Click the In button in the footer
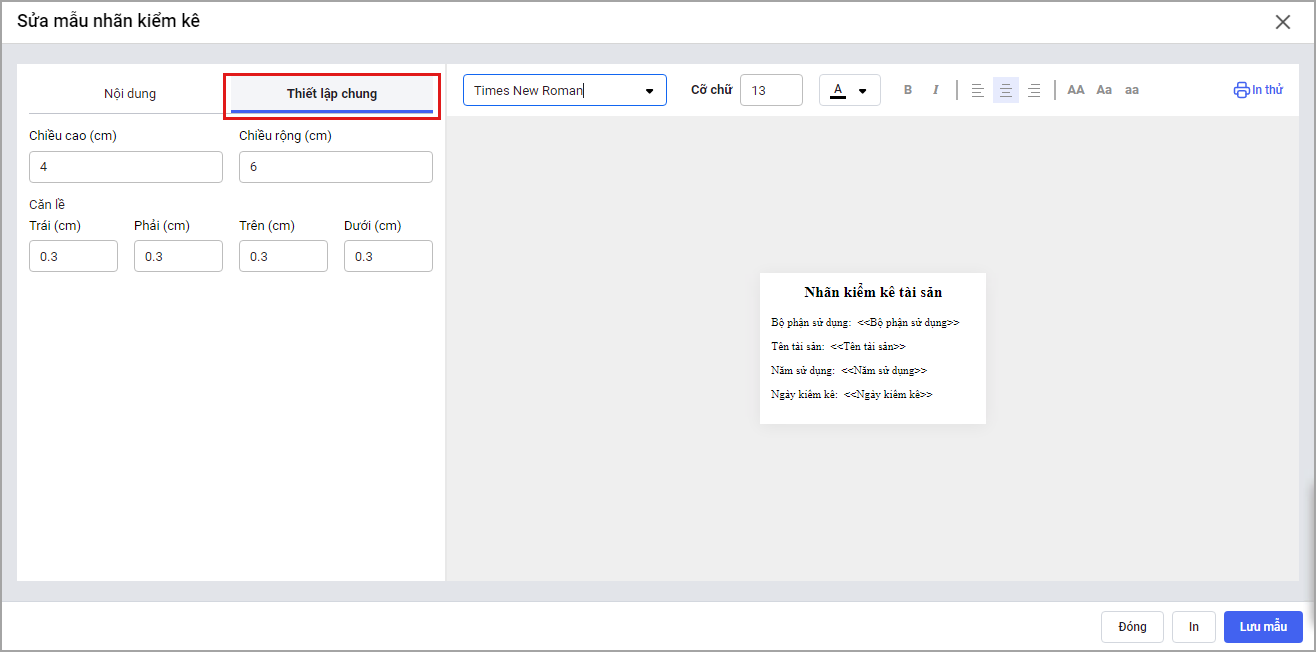Screen dimensions: 1316x652 (x=1193, y=627)
